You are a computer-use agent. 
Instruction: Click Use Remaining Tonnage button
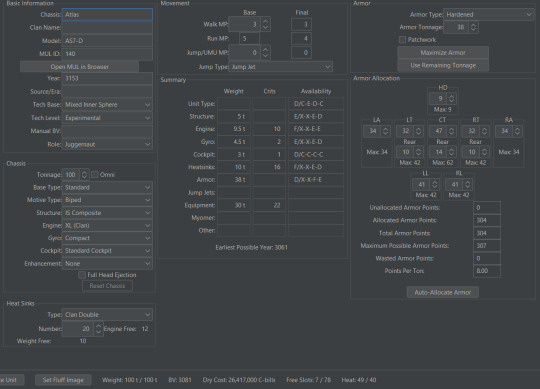pos(443,65)
